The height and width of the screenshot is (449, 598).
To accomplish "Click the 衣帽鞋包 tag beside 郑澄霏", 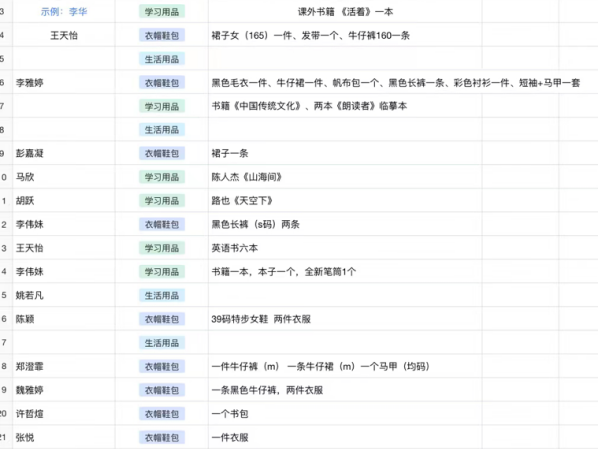I will [162, 366].
